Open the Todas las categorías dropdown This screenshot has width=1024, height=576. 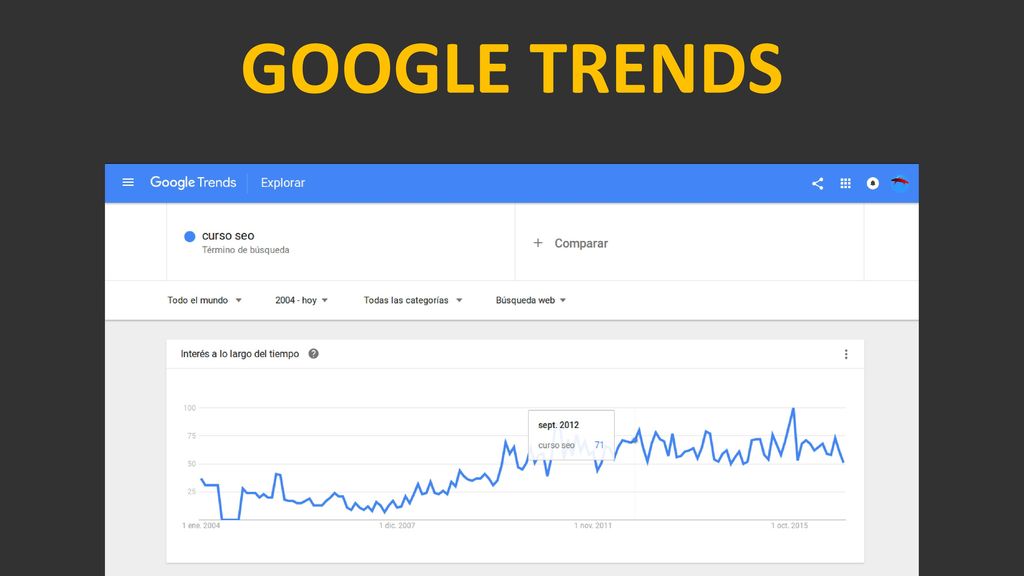click(x=413, y=300)
